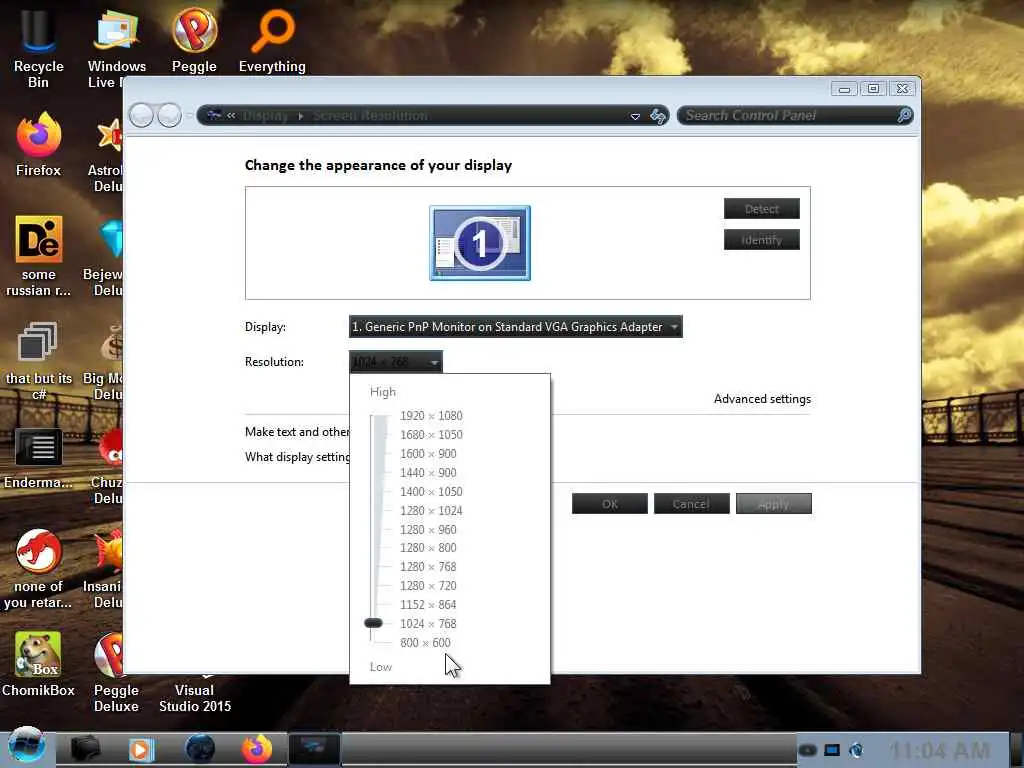The width and height of the screenshot is (1024, 768).
Task: Click the Show desktop button
Action: [x=1016, y=748]
